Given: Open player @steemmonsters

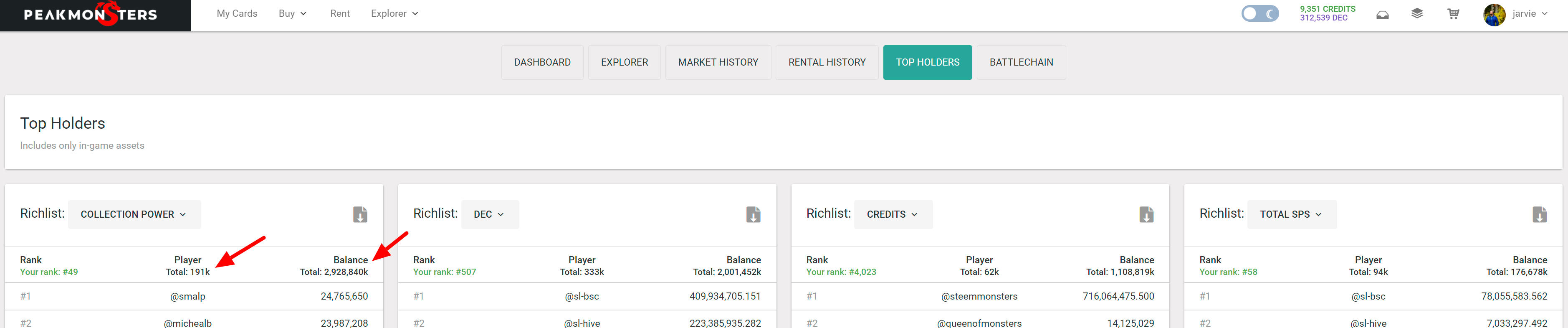Looking at the screenshot, I should pyautogui.click(x=979, y=296).
